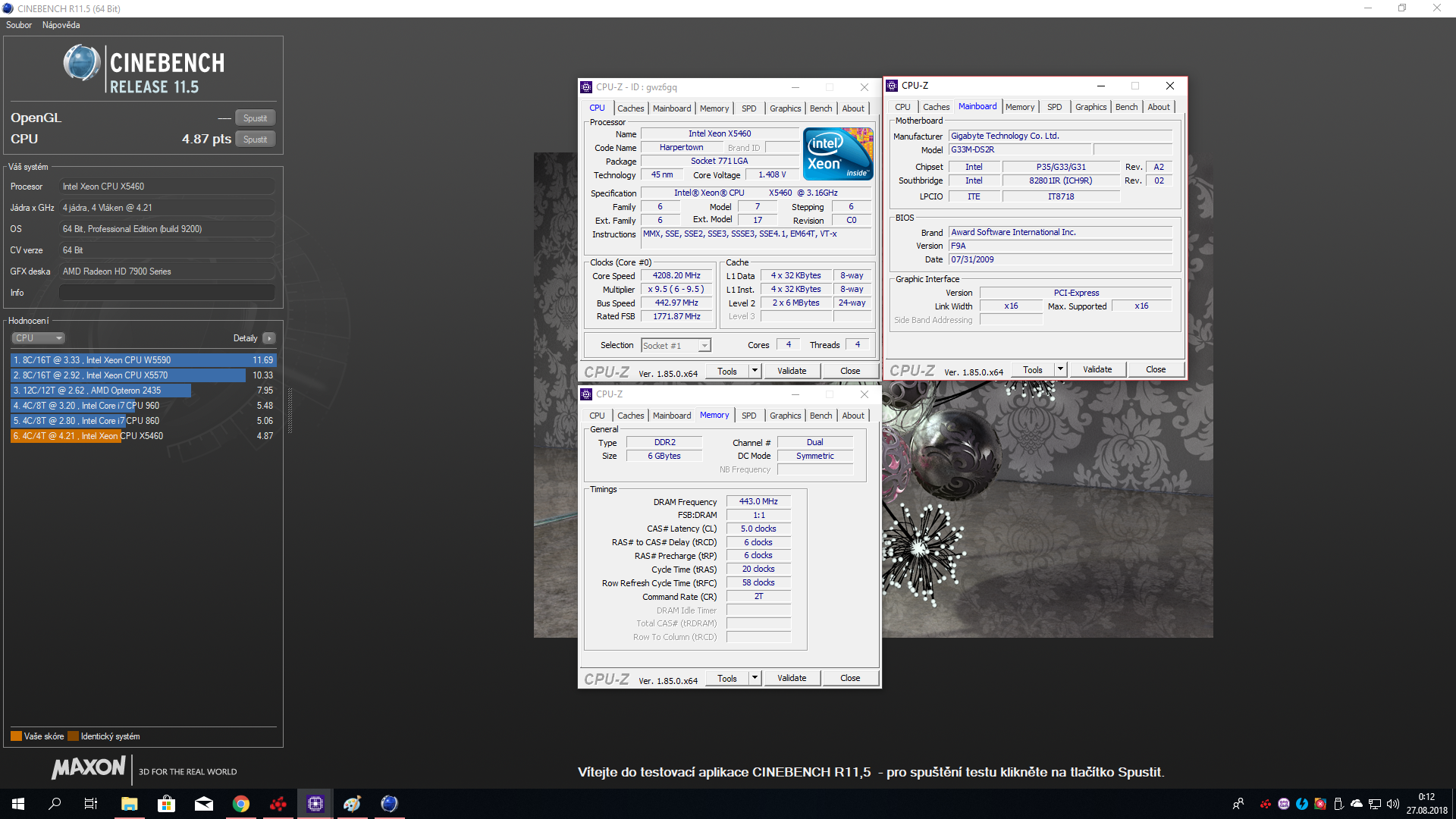Switch to CPU-Z on the taskbar
1456x819 pixels.
pos(315,804)
